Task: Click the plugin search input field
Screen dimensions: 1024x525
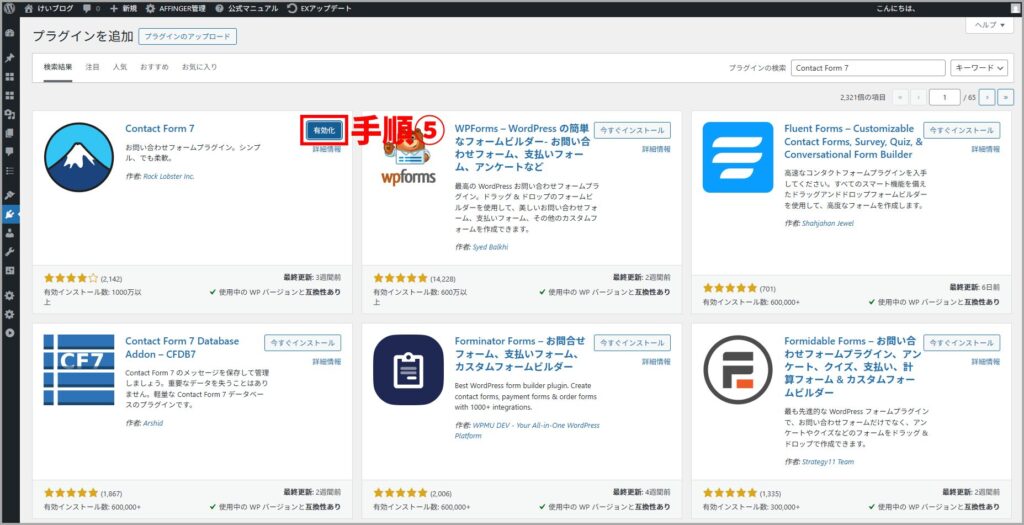Action: click(868, 68)
